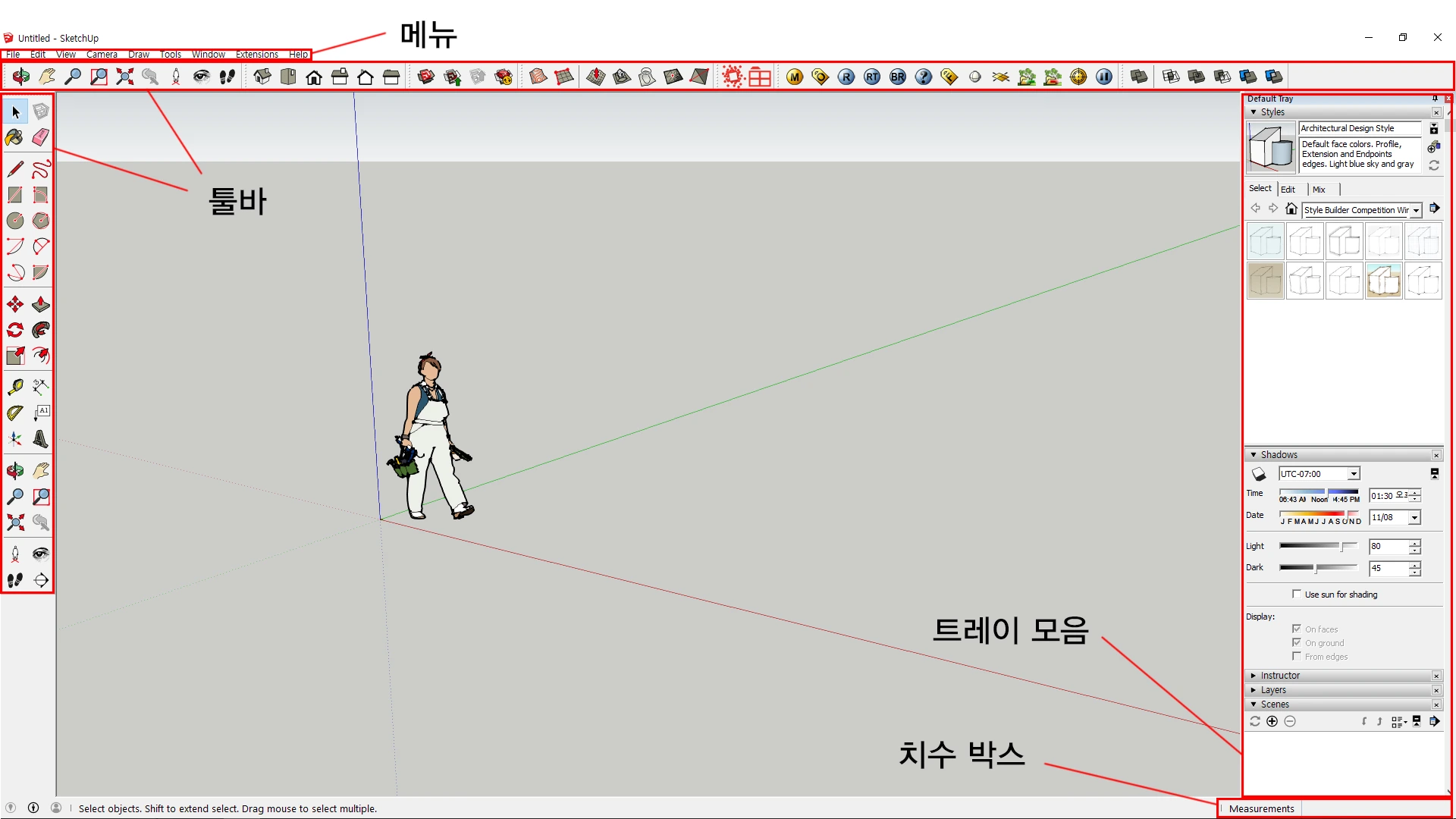Click Zoom Extents in the top toolbar
Viewport: 1456px width, 819px height.
click(x=124, y=77)
